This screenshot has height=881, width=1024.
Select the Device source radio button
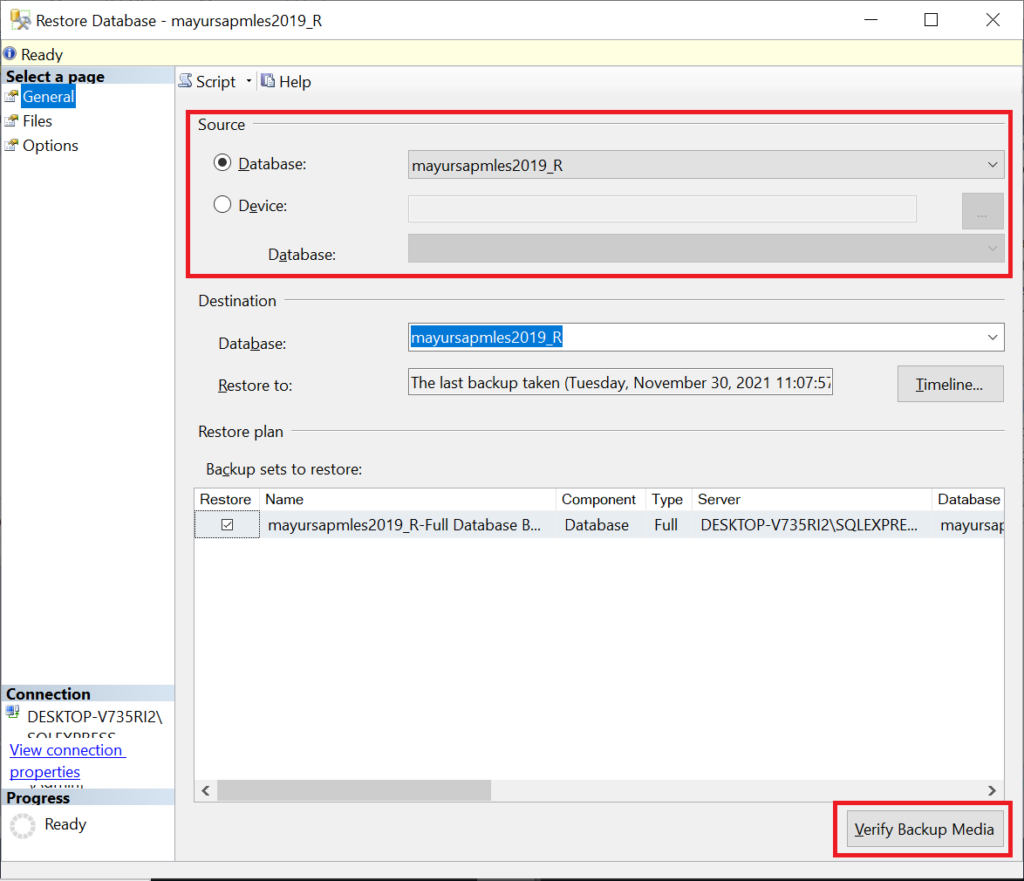(221, 205)
